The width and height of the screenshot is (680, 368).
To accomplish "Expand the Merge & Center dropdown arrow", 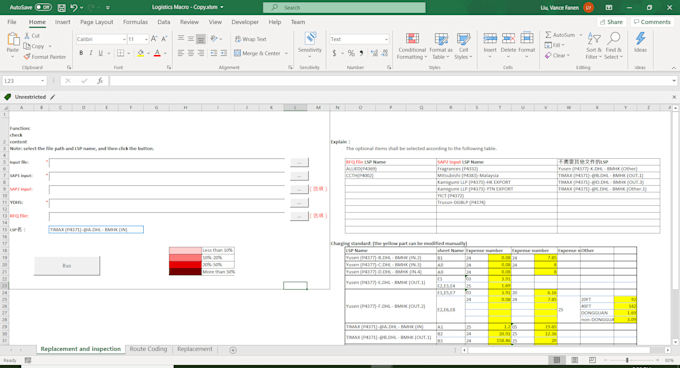I will click(x=286, y=53).
